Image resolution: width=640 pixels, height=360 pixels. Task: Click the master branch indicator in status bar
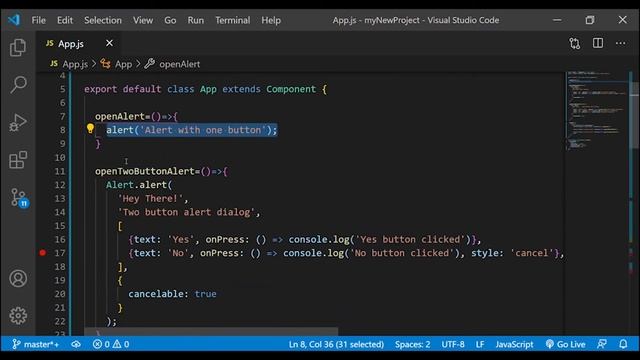point(36,344)
